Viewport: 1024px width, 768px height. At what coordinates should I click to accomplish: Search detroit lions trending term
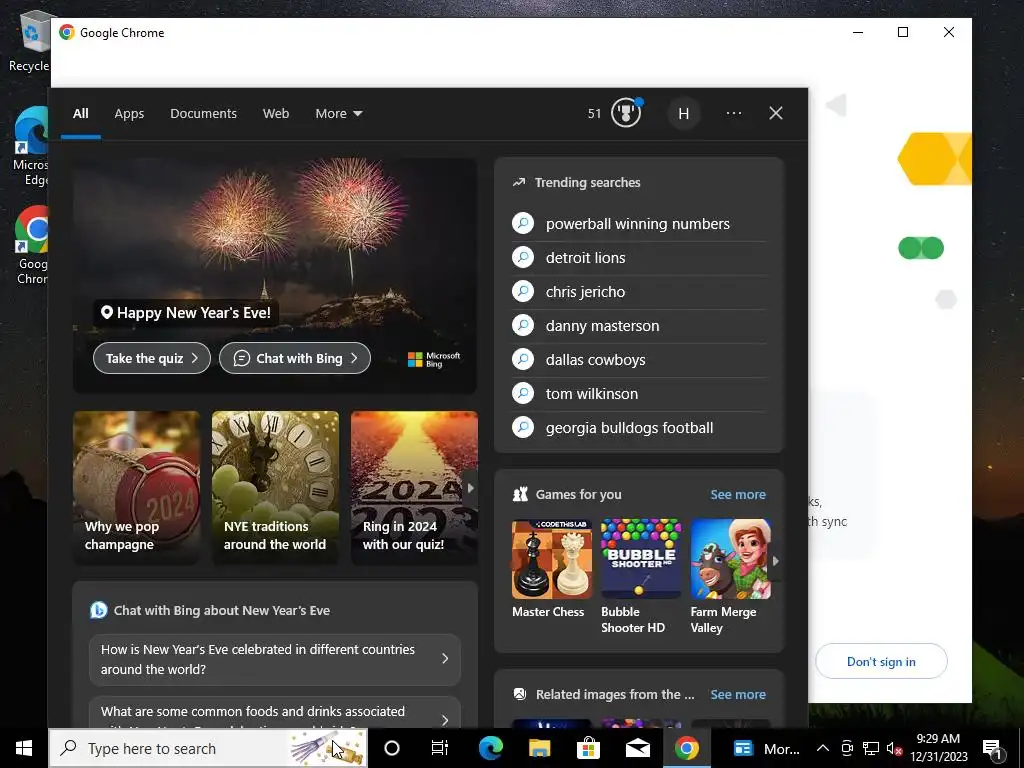585,257
